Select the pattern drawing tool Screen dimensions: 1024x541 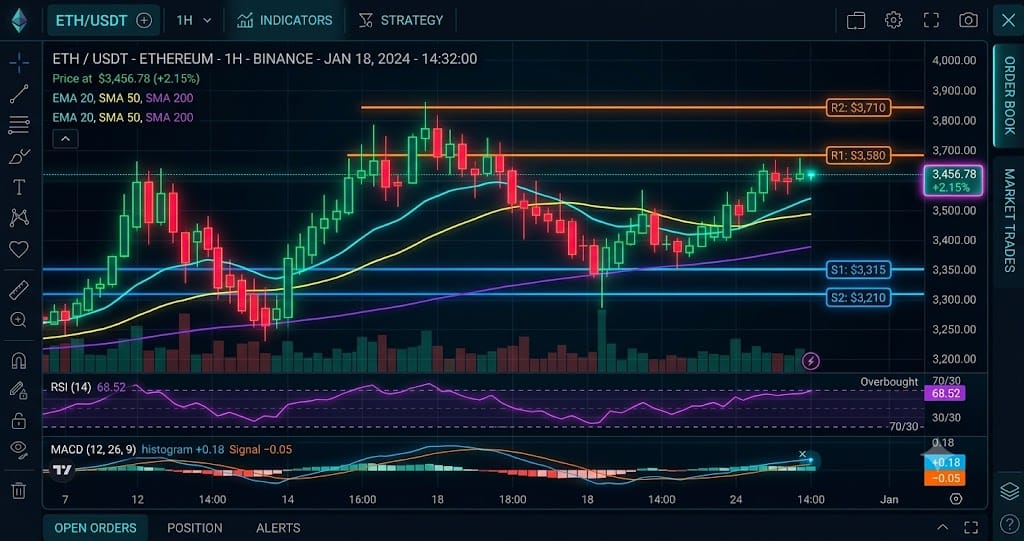point(19,218)
